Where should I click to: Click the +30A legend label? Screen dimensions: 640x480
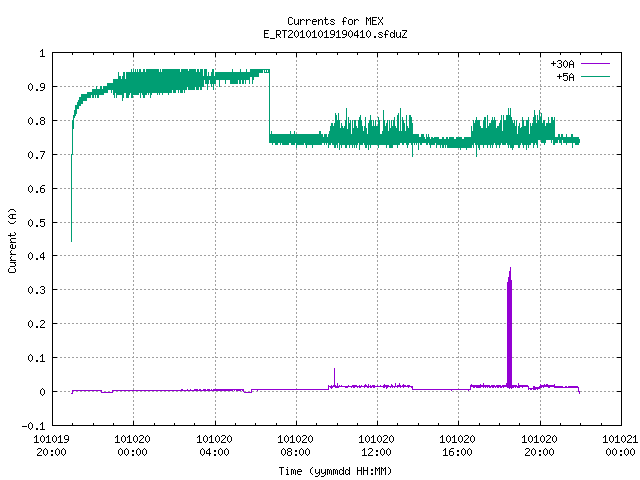tap(562, 64)
